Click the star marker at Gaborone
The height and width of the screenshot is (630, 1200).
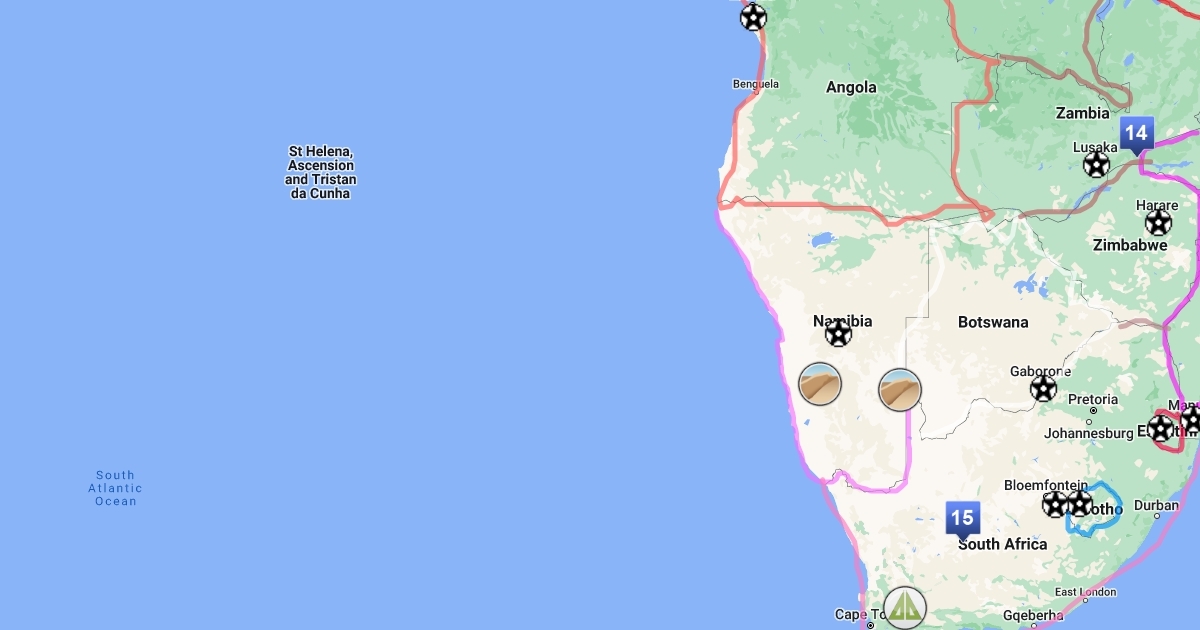point(1043,388)
